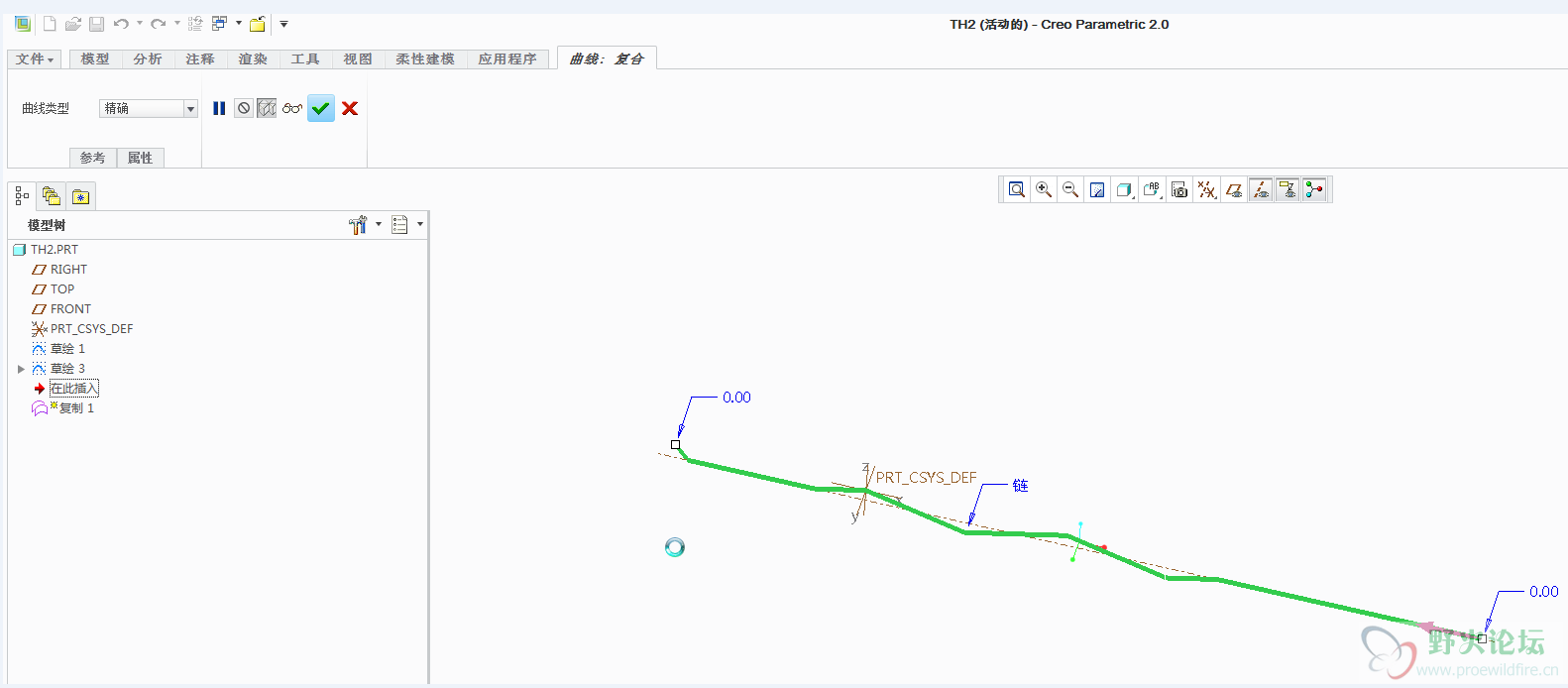Select 复制 1 feature in tree
This screenshot has height=688, width=1568.
(x=63, y=408)
